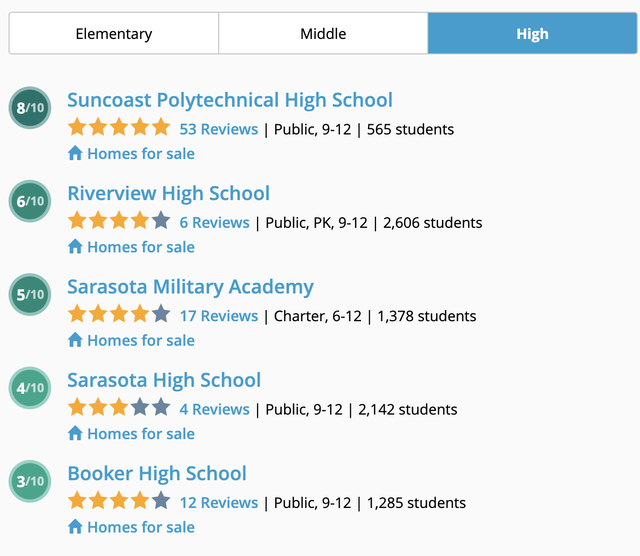640x556 pixels.
Task: Open the Sarasota Military Academy link
Action: point(191,287)
